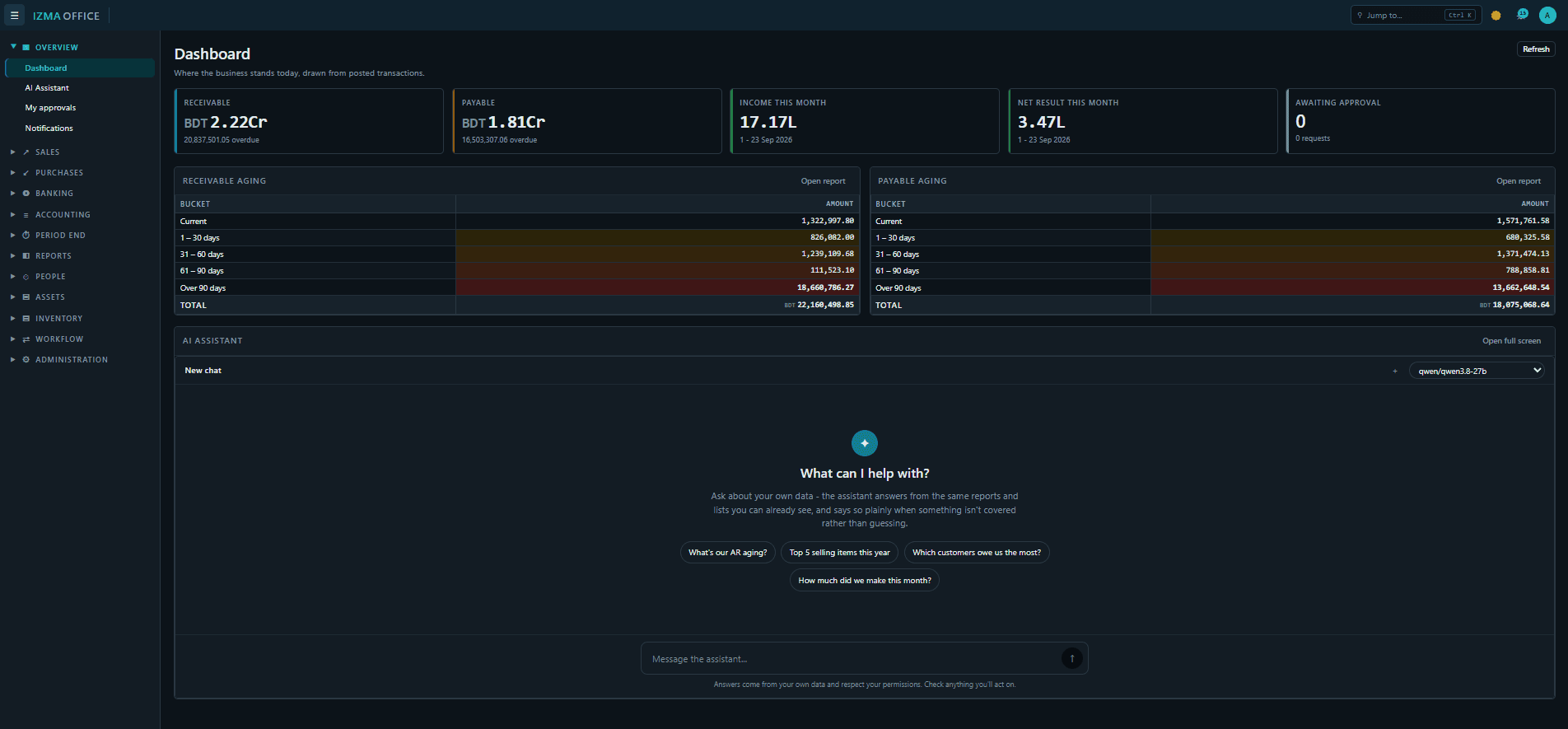This screenshot has height=729, width=1568.
Task: Click the People section icon
Action: (26, 277)
